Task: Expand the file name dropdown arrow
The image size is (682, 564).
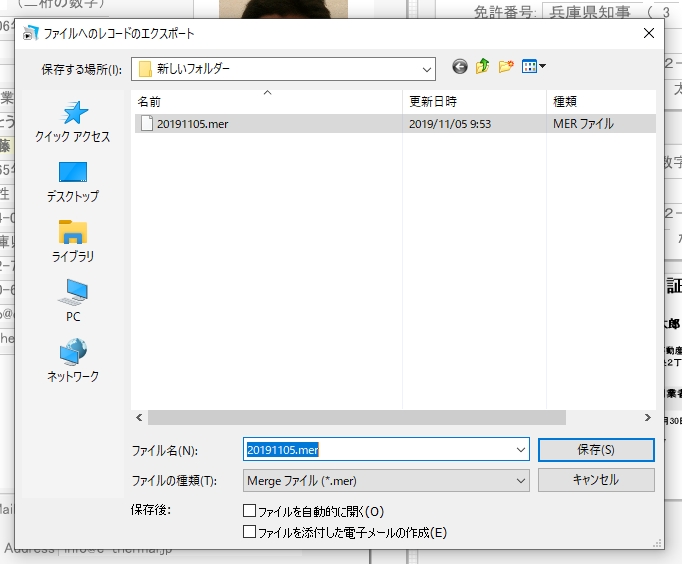Action: pyautogui.click(x=519, y=450)
